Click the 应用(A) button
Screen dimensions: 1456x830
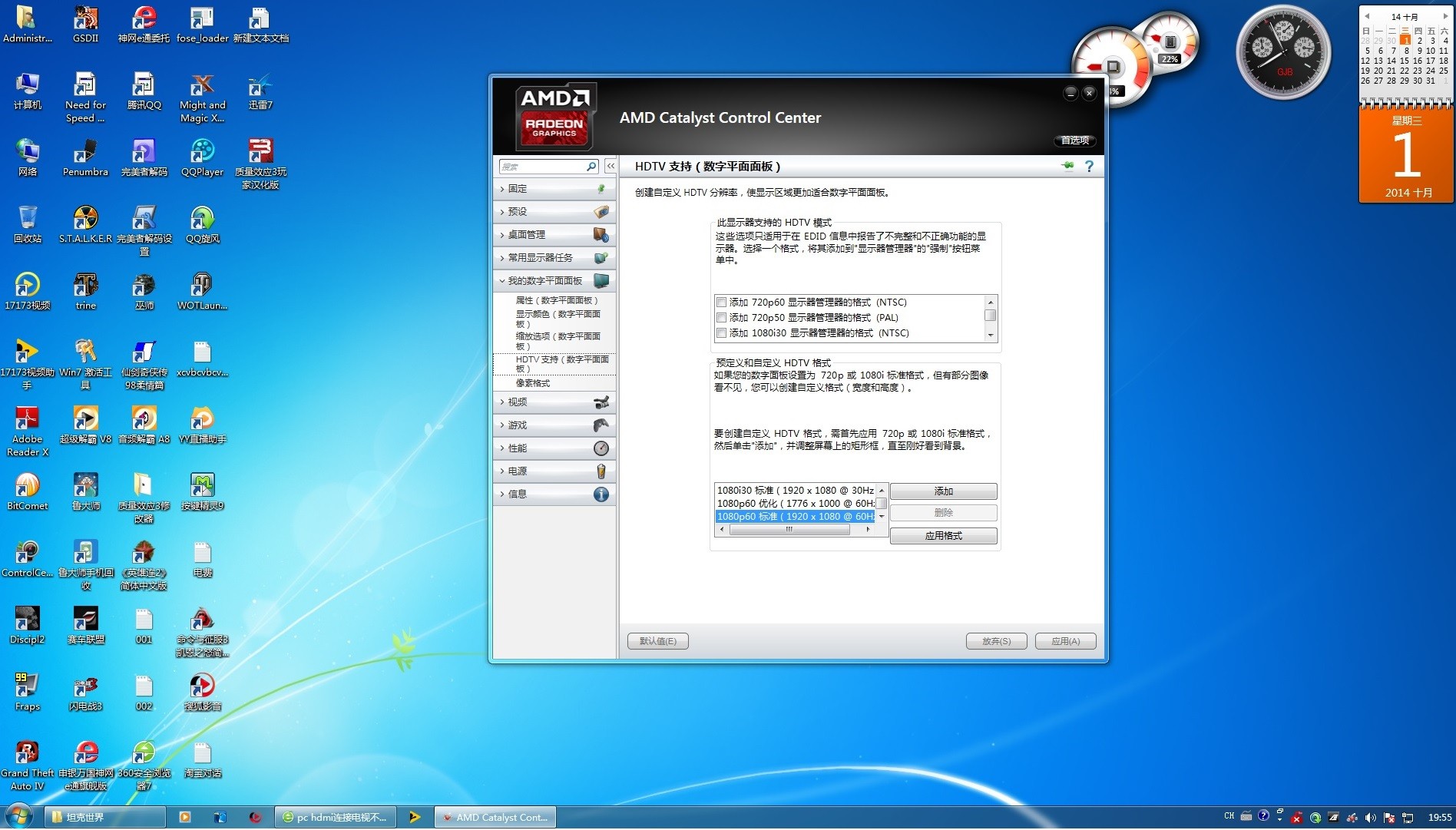pyautogui.click(x=1065, y=641)
